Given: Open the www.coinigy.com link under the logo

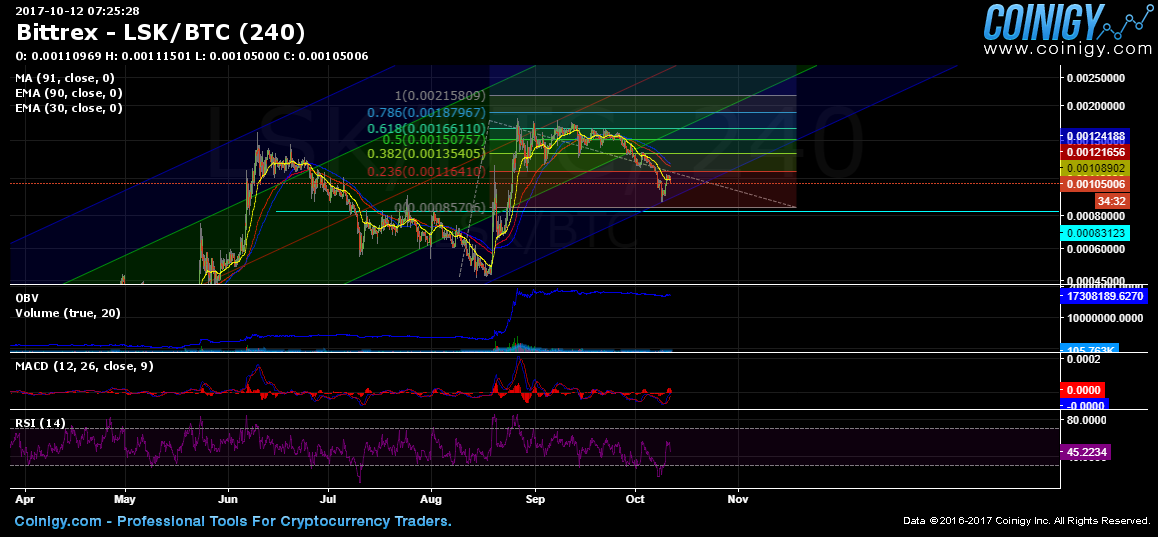Looking at the screenshot, I should [x=1068, y=49].
